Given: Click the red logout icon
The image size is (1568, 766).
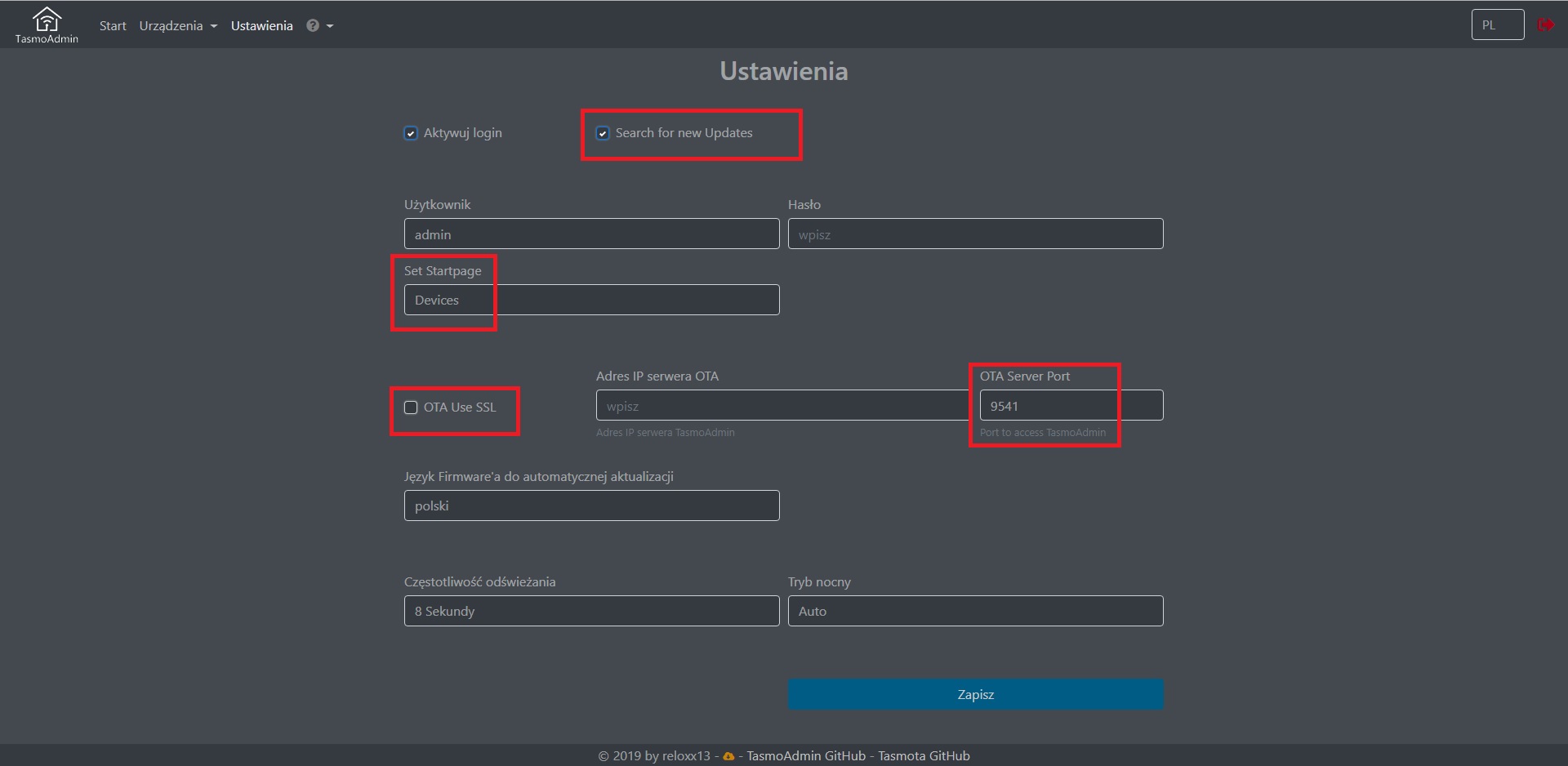Looking at the screenshot, I should 1545,24.
